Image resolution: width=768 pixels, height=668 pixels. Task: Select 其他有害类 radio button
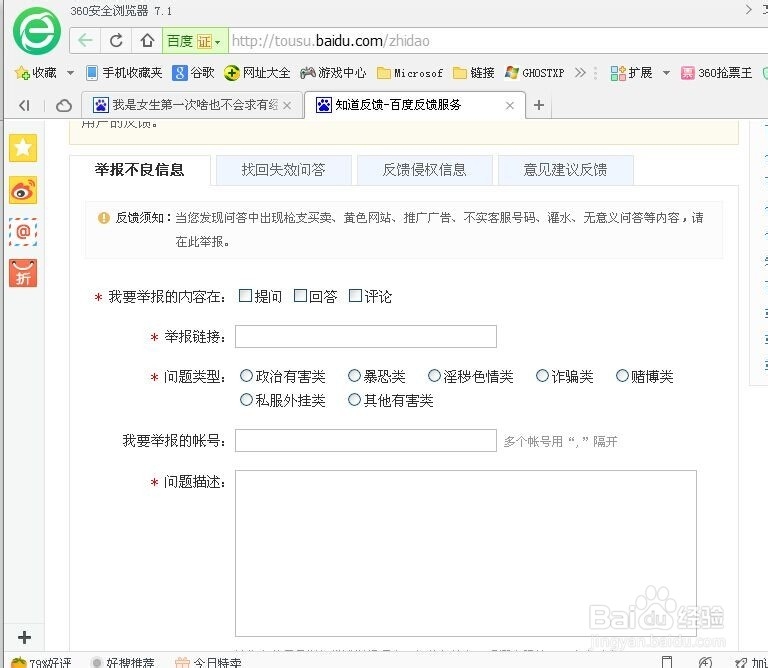tap(354, 400)
